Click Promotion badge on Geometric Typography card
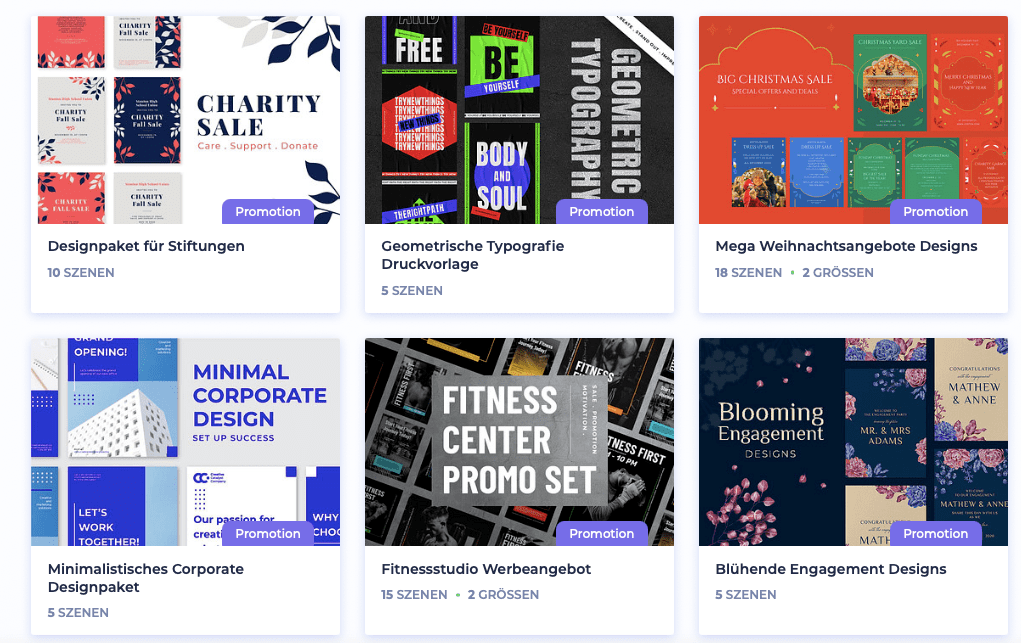The height and width of the screenshot is (643, 1021). coord(602,212)
